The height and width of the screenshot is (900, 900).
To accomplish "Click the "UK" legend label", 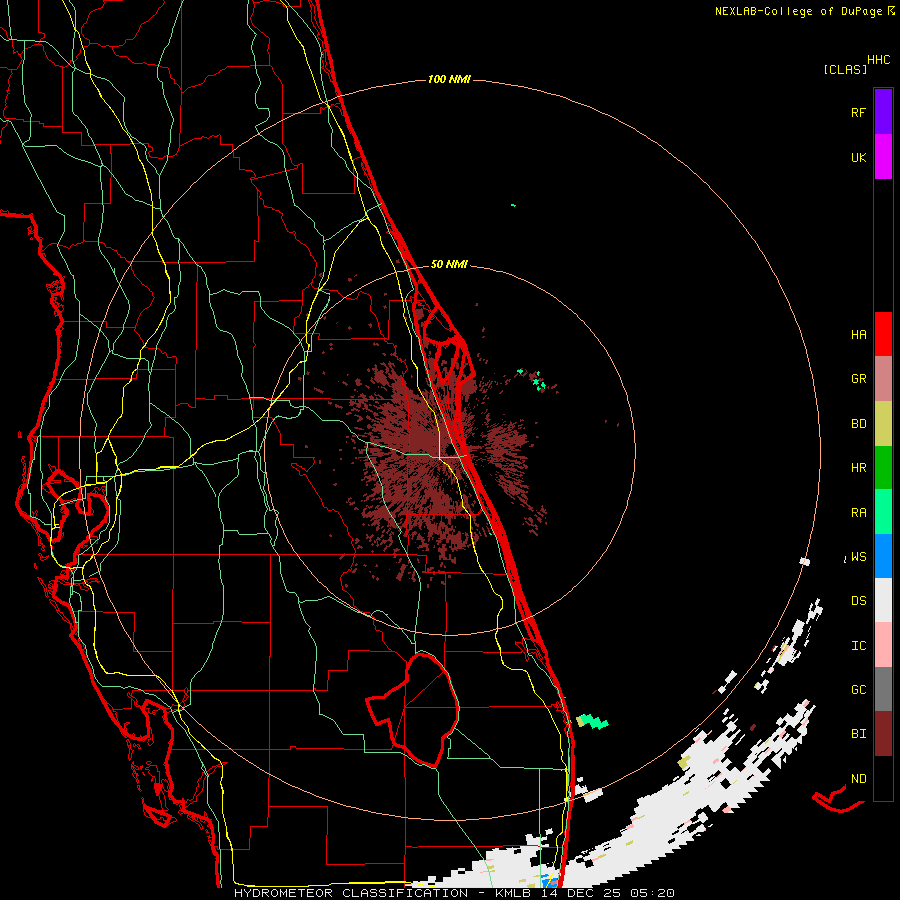I will (x=858, y=158).
